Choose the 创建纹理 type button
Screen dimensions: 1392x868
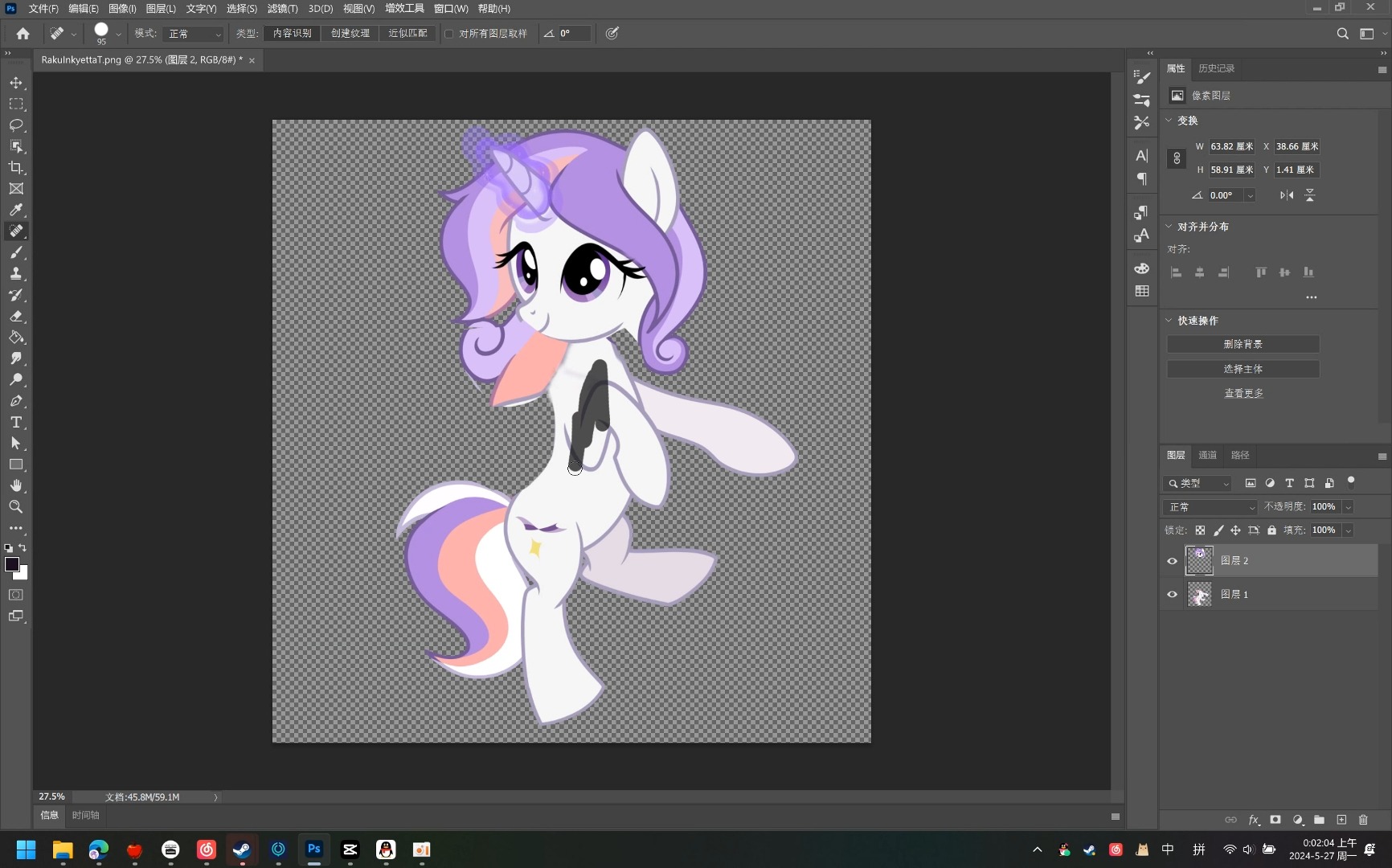tap(350, 34)
